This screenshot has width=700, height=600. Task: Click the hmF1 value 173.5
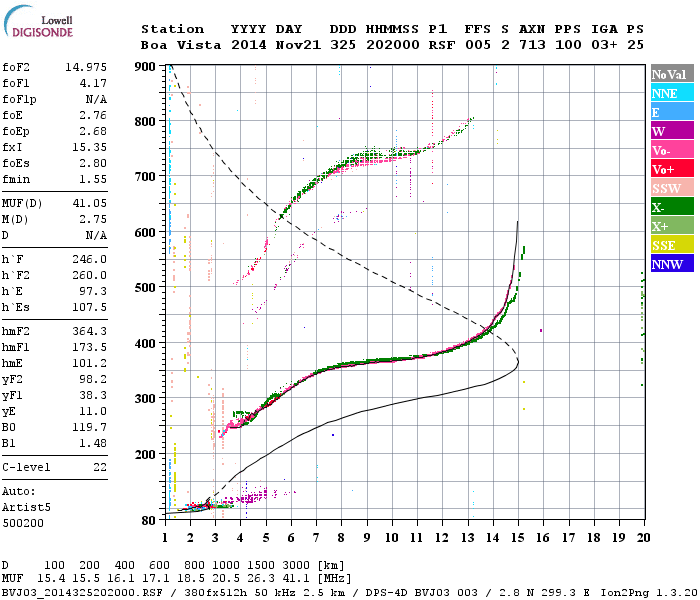(90, 347)
